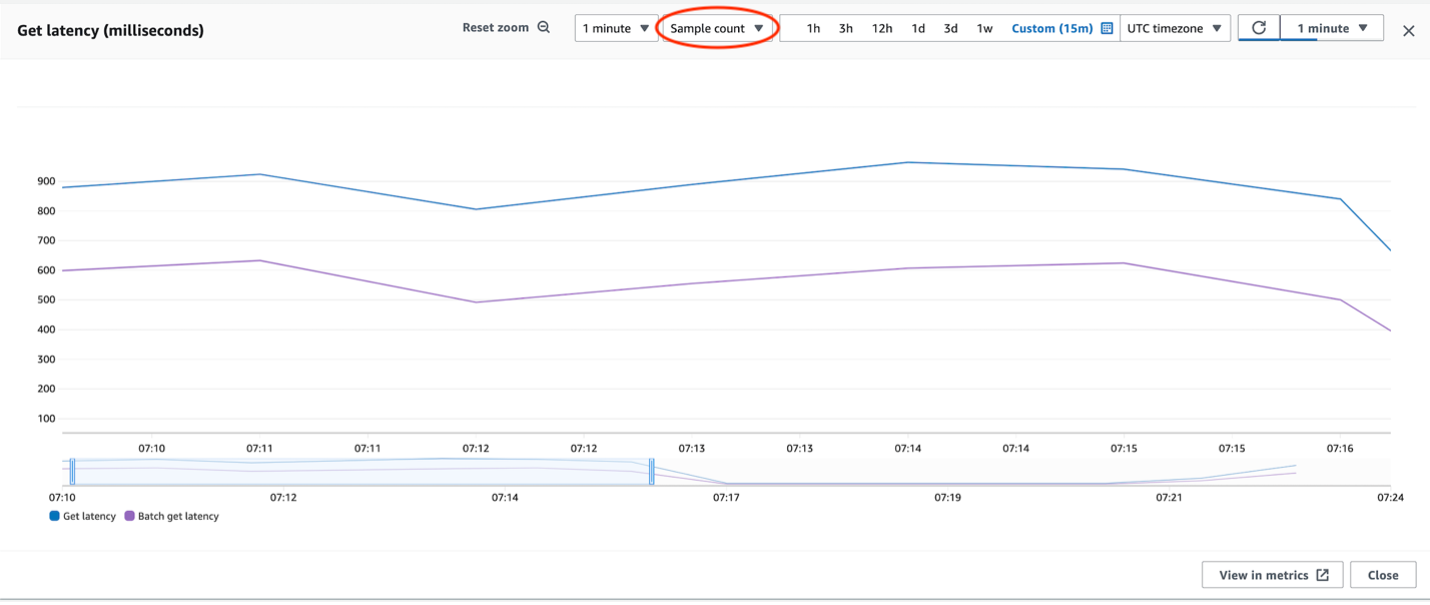The height and width of the screenshot is (605, 1430).
Task: Click the refresh icon to reload the chart
Action: pos(1258,28)
